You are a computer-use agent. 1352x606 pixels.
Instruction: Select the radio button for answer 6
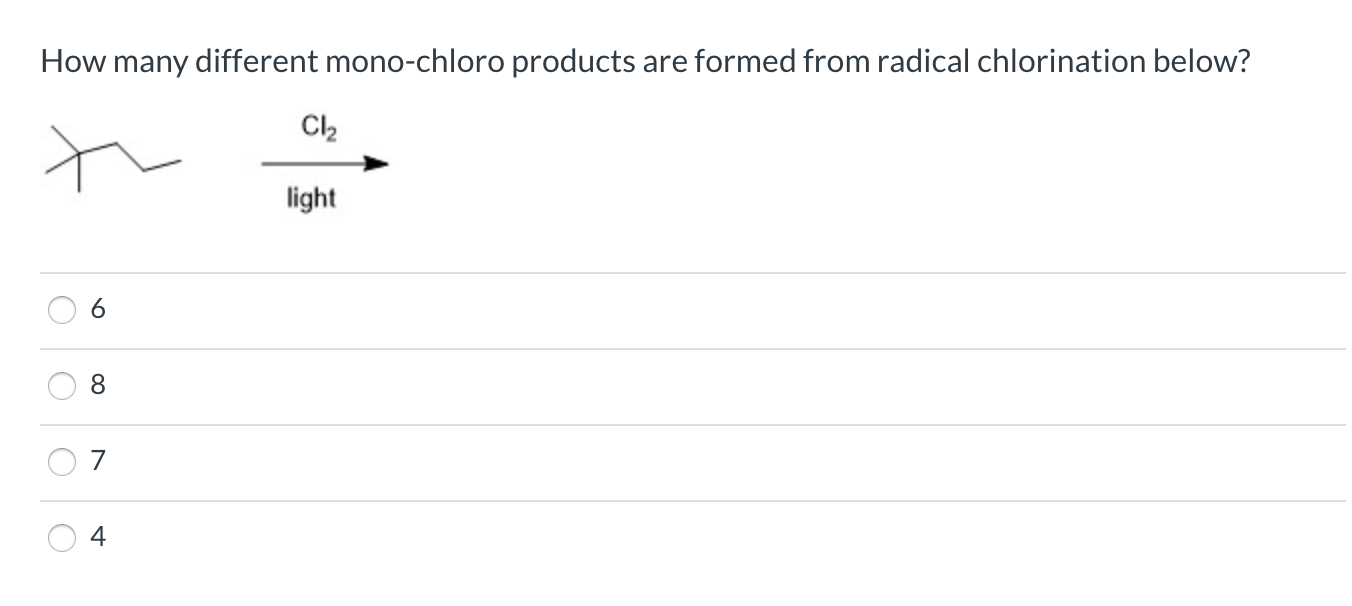pyautogui.click(x=62, y=310)
